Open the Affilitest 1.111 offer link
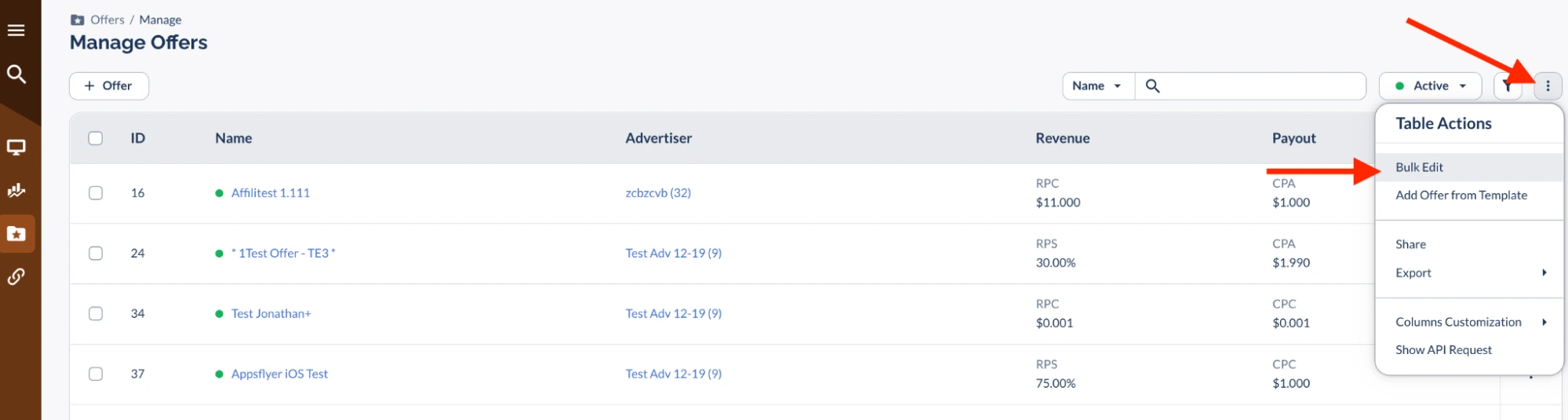 [x=270, y=193]
